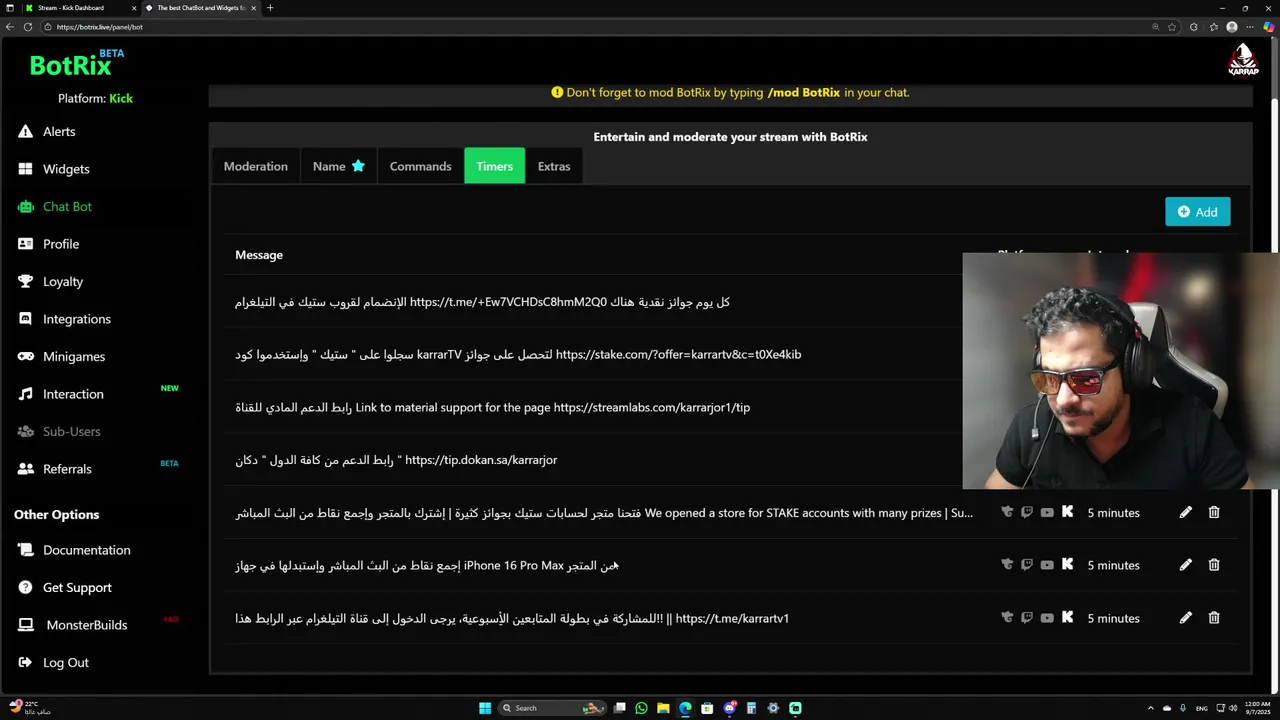Screen dimensions: 1280x720
Task: Open Microsoft Edge from the taskbar
Action: [x=685, y=708]
